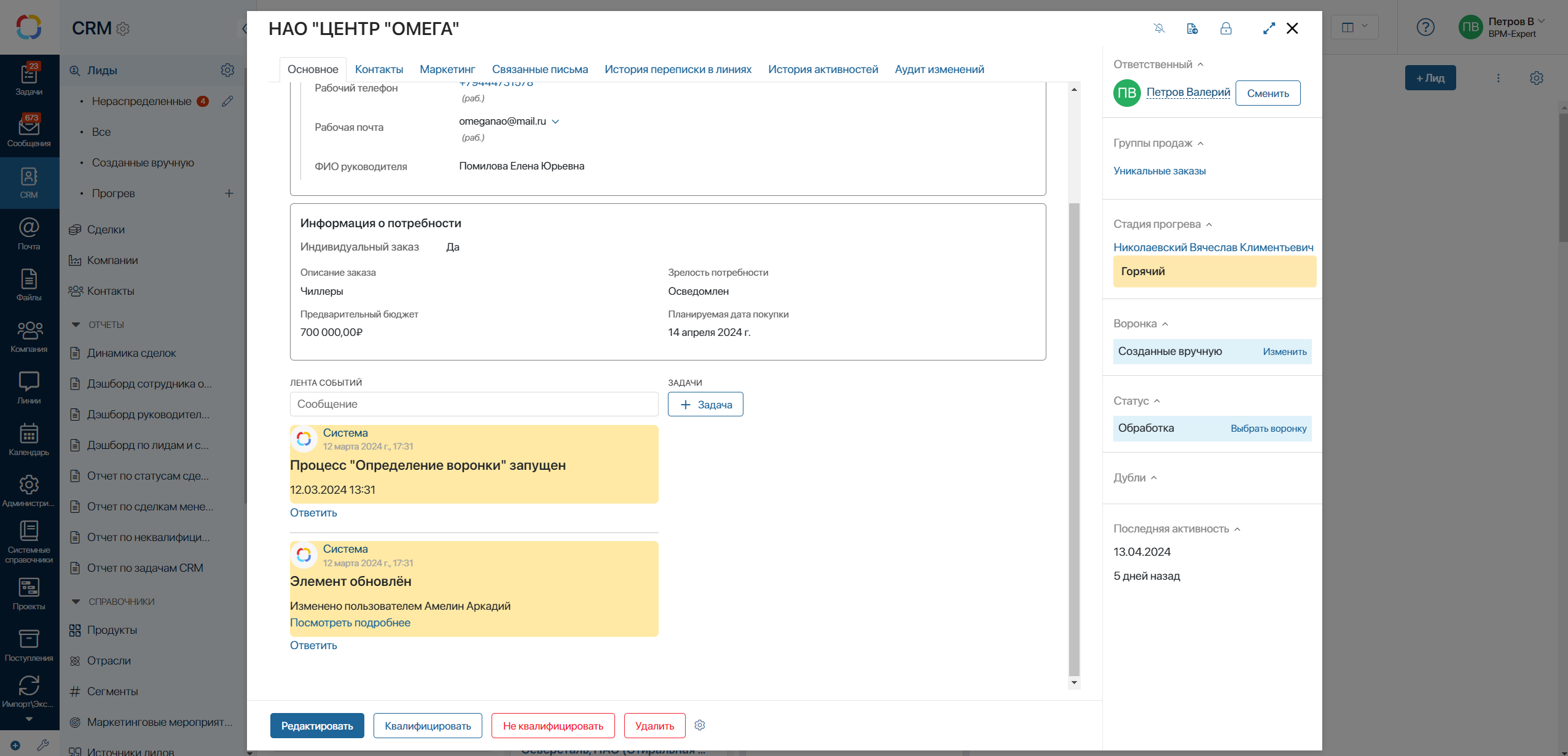Click the Редактировать button

317,726
